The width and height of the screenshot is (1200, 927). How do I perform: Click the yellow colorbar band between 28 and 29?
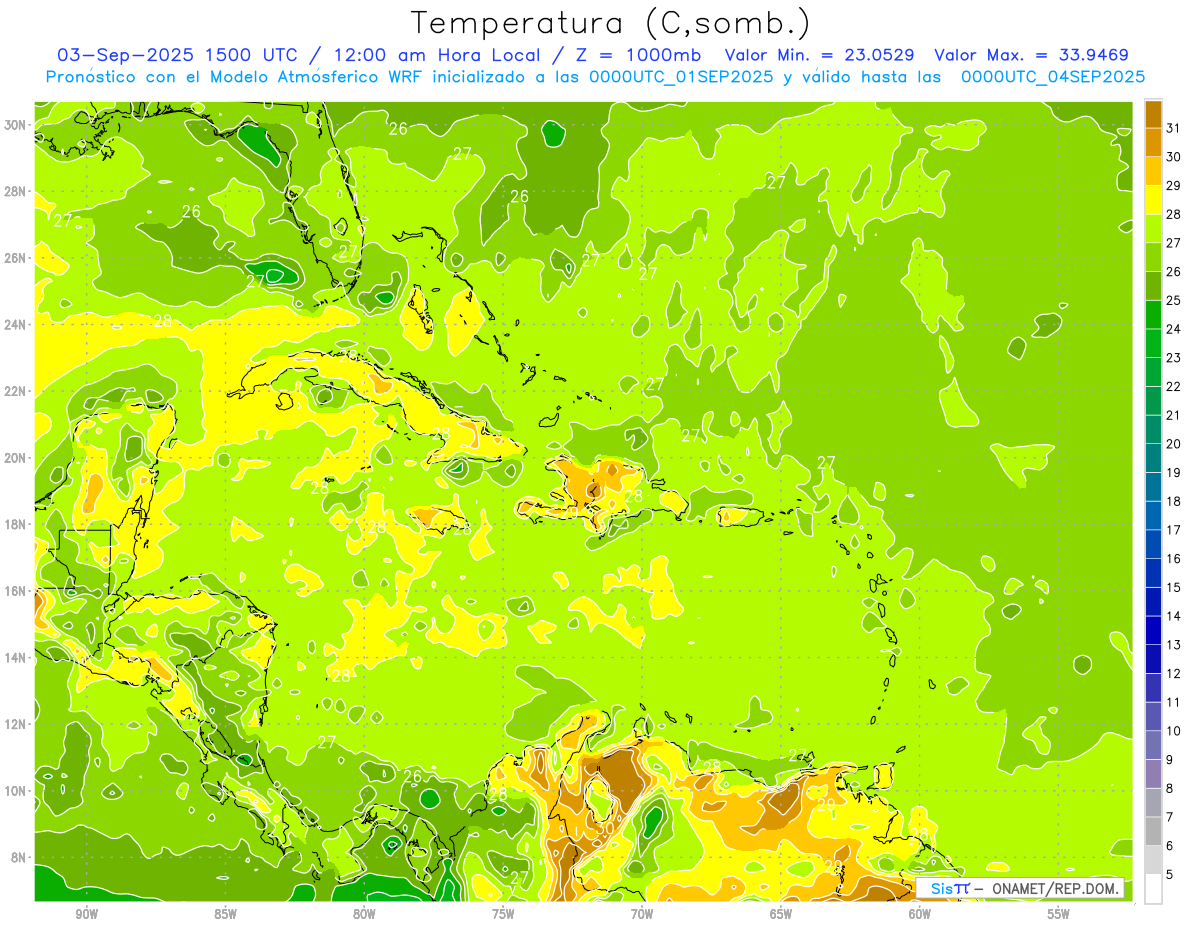(1153, 200)
